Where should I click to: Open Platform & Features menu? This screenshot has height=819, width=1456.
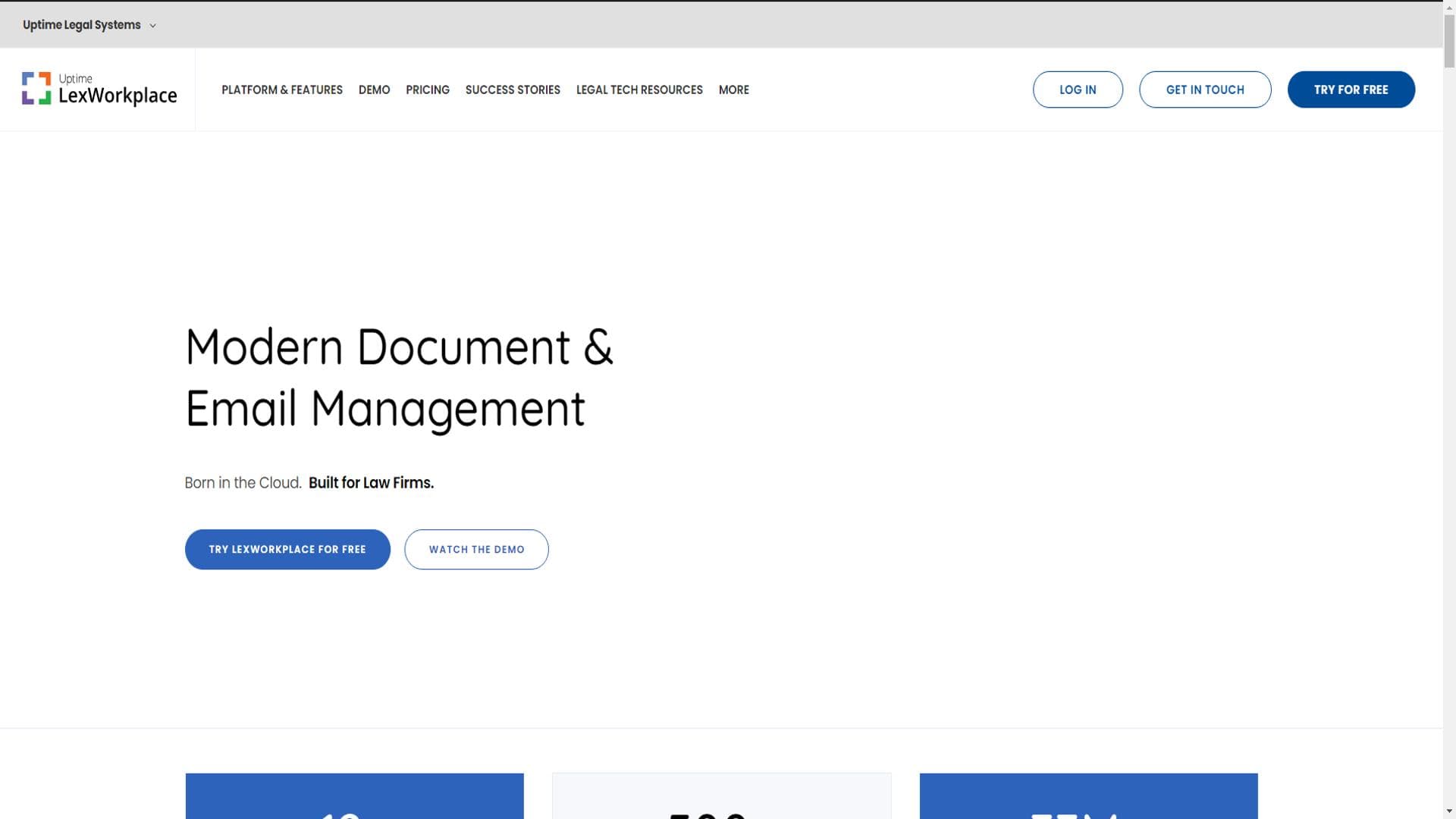[x=282, y=89]
